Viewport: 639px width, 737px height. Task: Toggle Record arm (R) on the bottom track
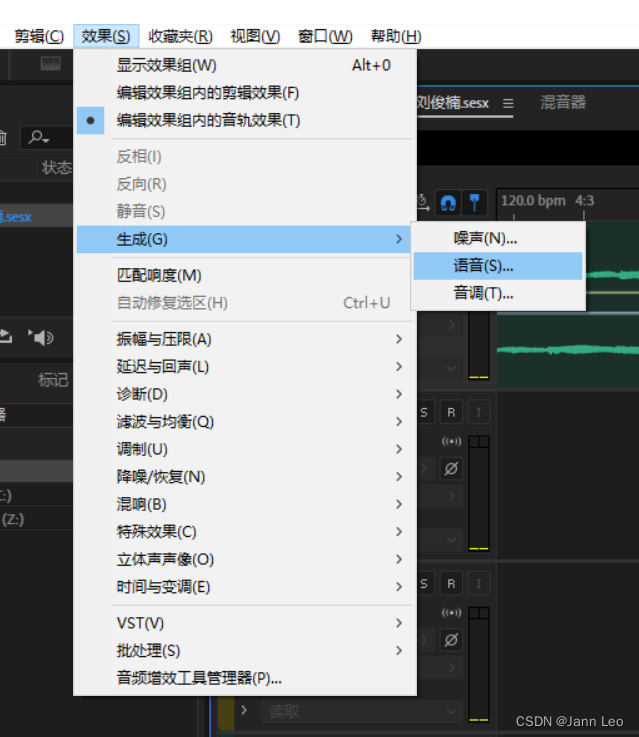451,584
